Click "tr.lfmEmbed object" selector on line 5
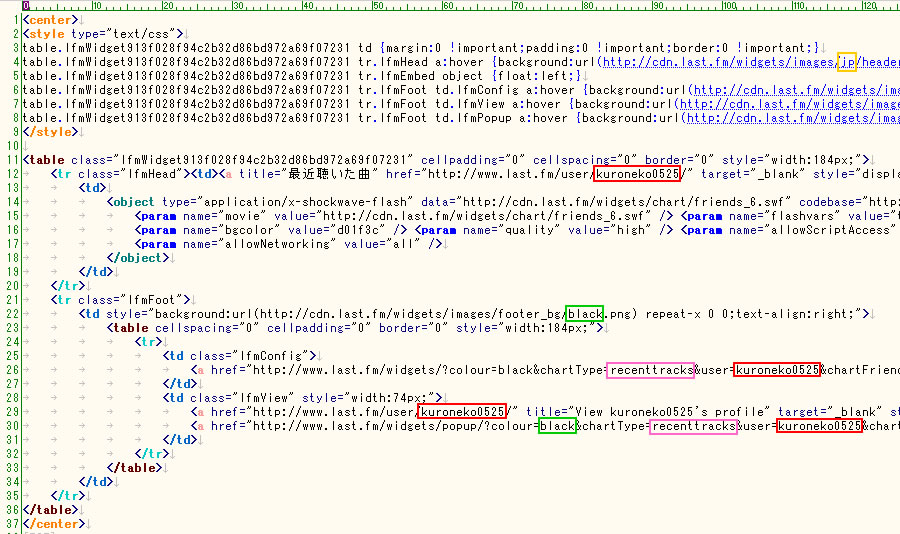Screen dimensions: 900x534 click(421, 76)
